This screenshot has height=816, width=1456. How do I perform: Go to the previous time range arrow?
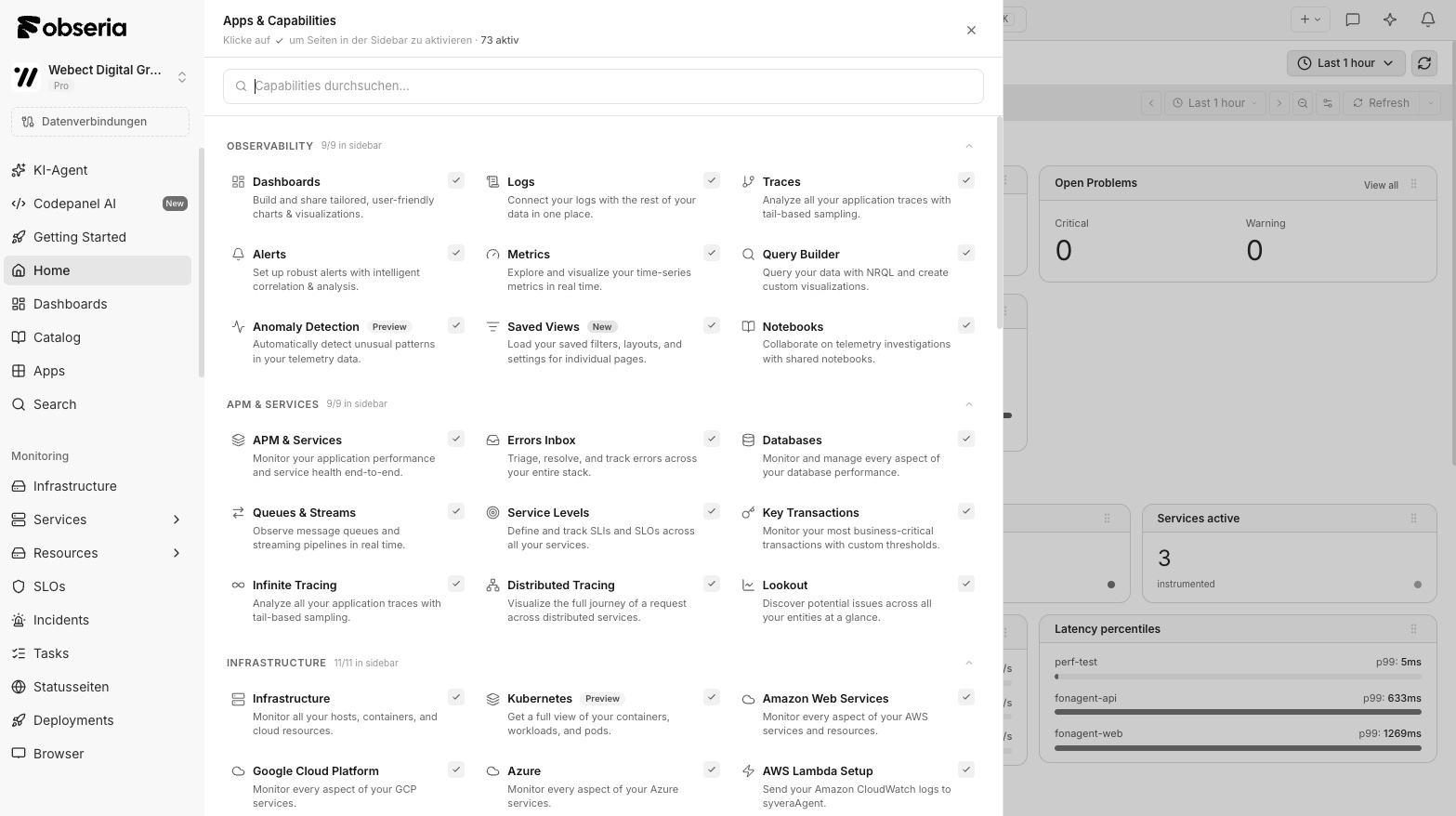1151,103
